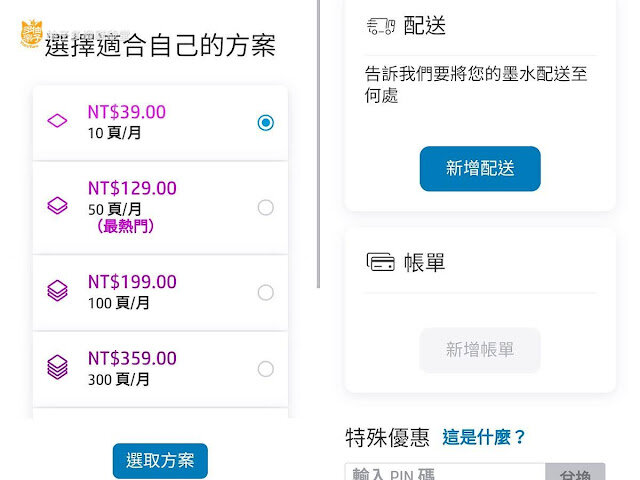The width and height of the screenshot is (640, 480).
Task: Click the greyed-out 新增帳單 button
Action: pos(480,350)
